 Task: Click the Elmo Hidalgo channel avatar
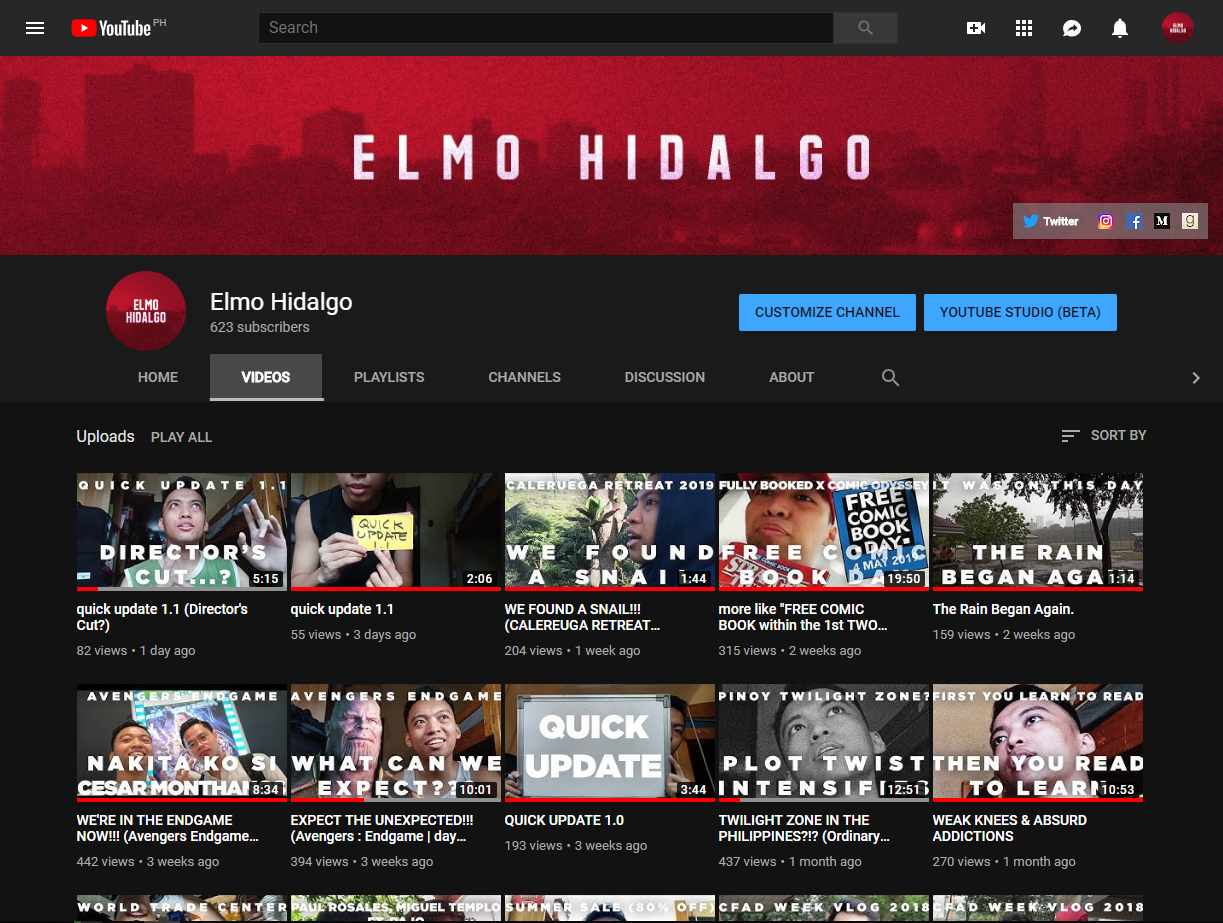tap(146, 311)
